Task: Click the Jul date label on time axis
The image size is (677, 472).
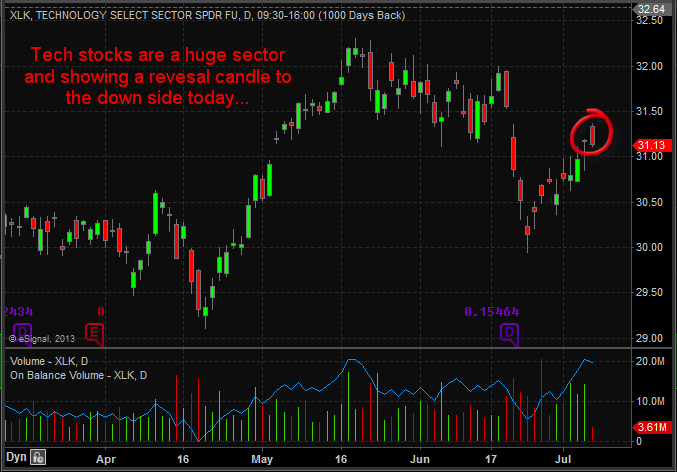Action: click(x=563, y=459)
